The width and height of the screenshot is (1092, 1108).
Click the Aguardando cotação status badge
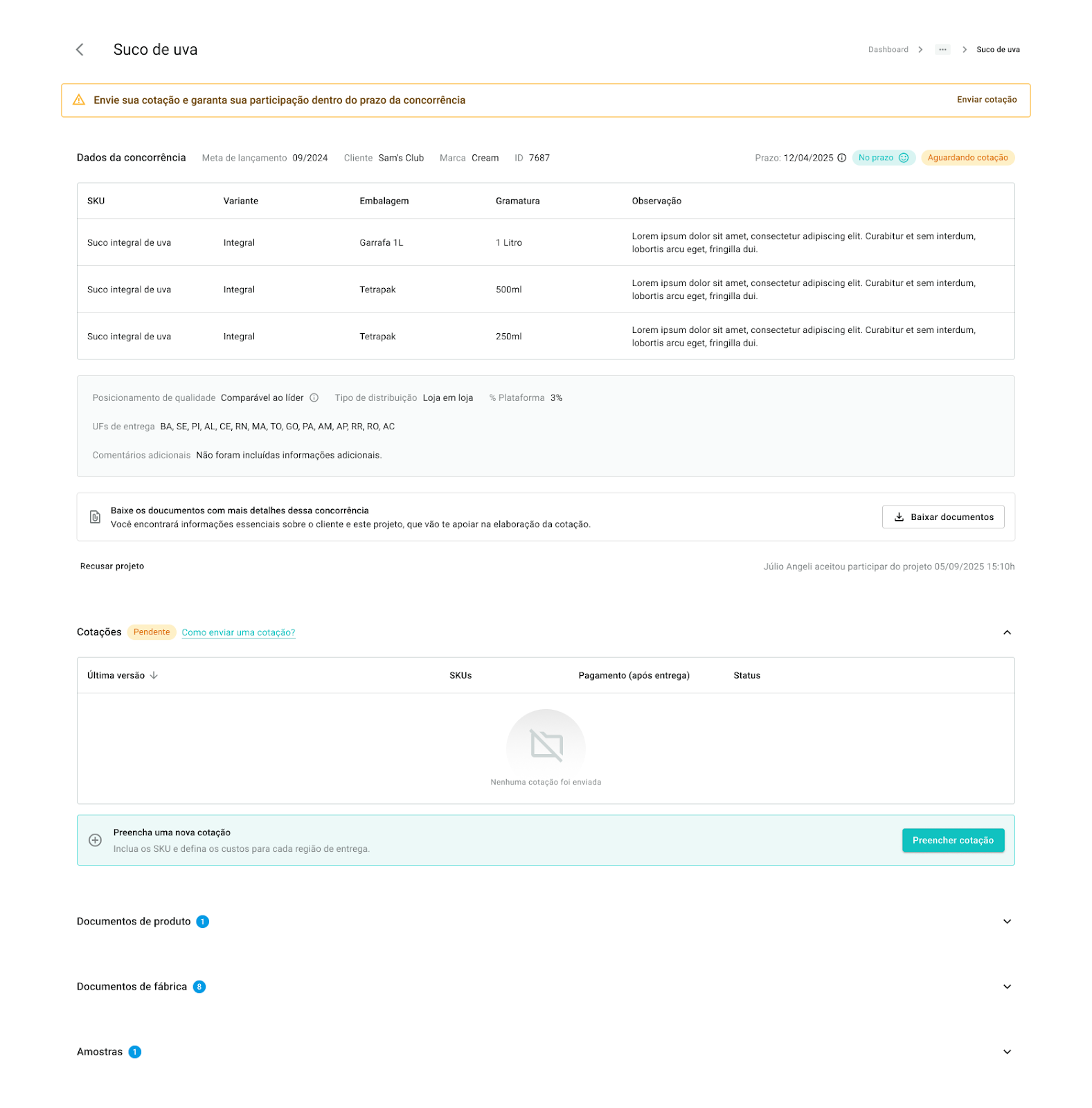[x=967, y=158]
